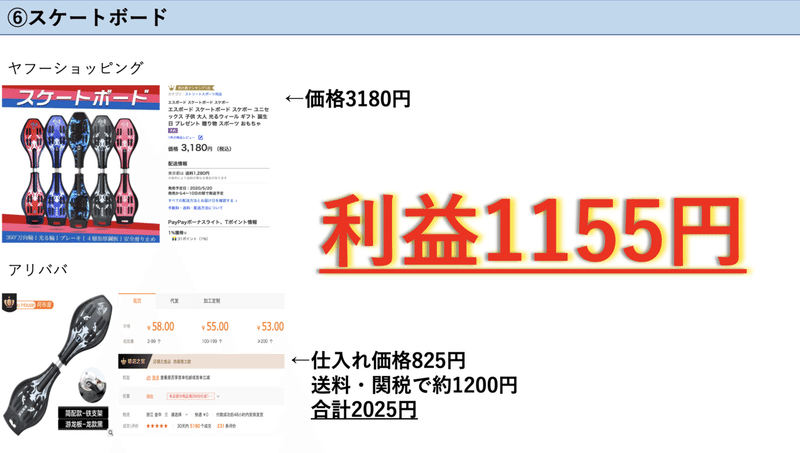
Task: Click the ←価格3180円 annotation text
Action: (x=347, y=98)
